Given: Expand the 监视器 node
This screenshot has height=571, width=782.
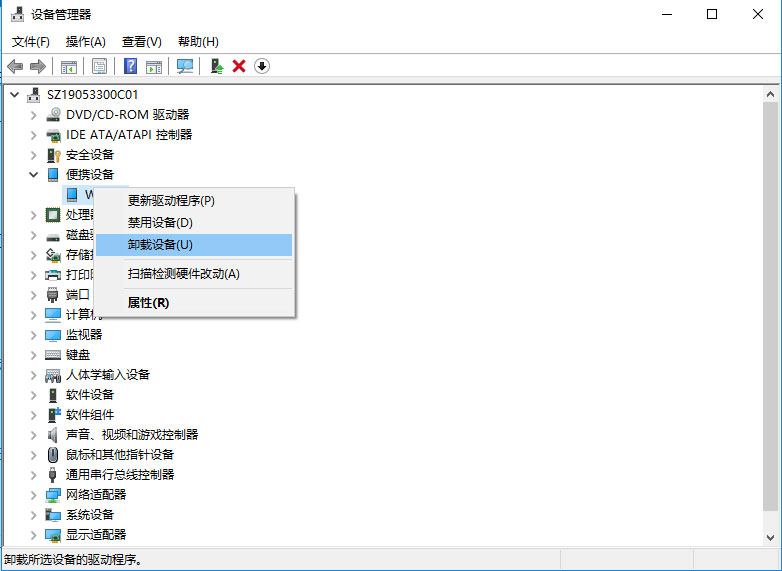Looking at the screenshot, I should [x=33, y=335].
